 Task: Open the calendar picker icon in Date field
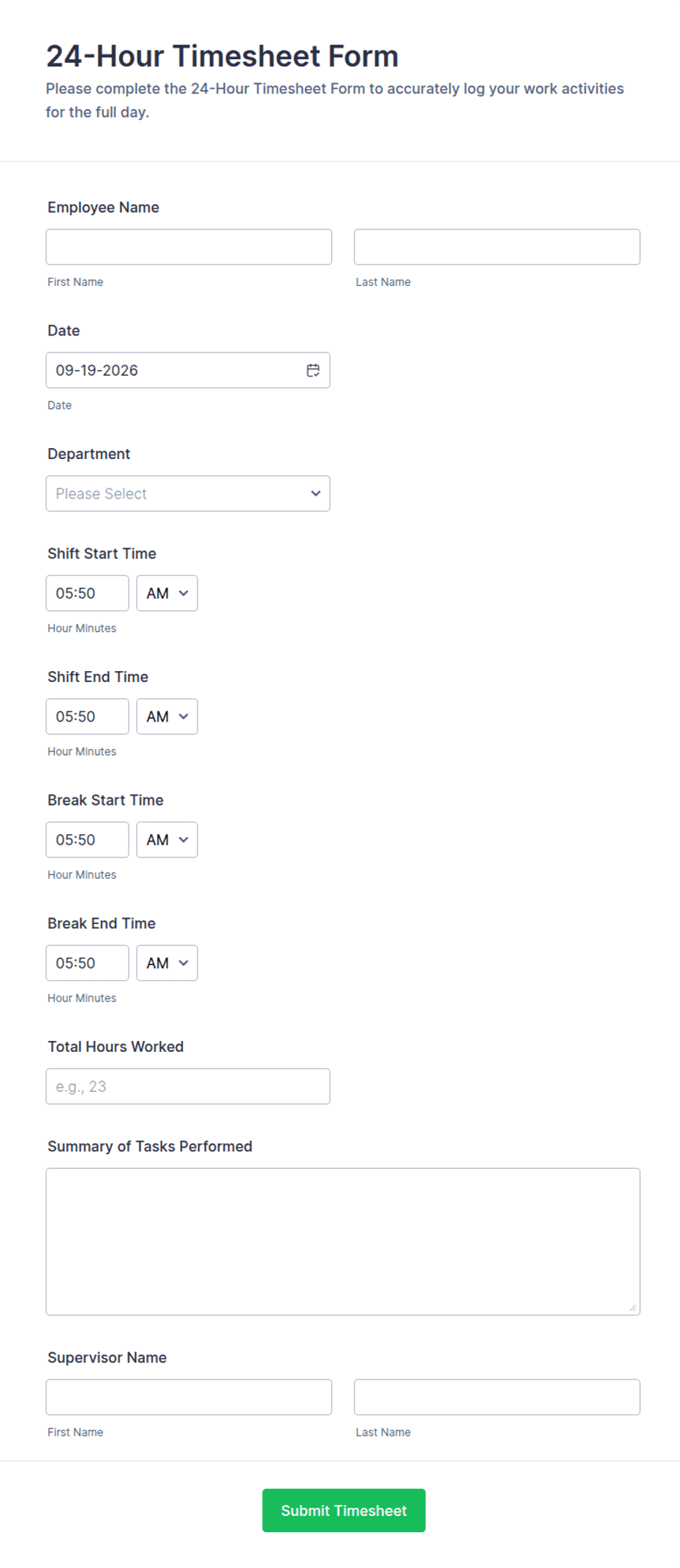click(313, 371)
